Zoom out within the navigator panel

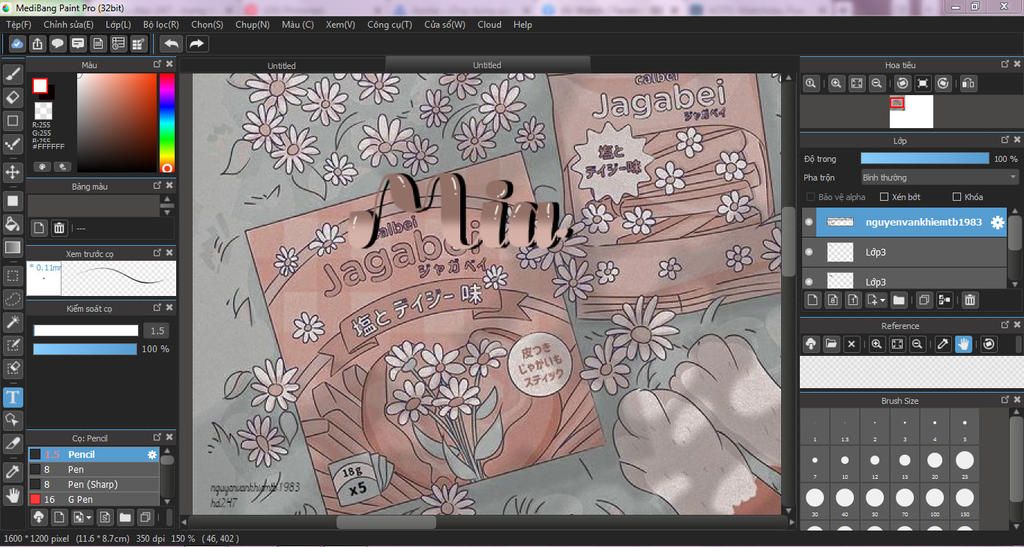(x=877, y=84)
